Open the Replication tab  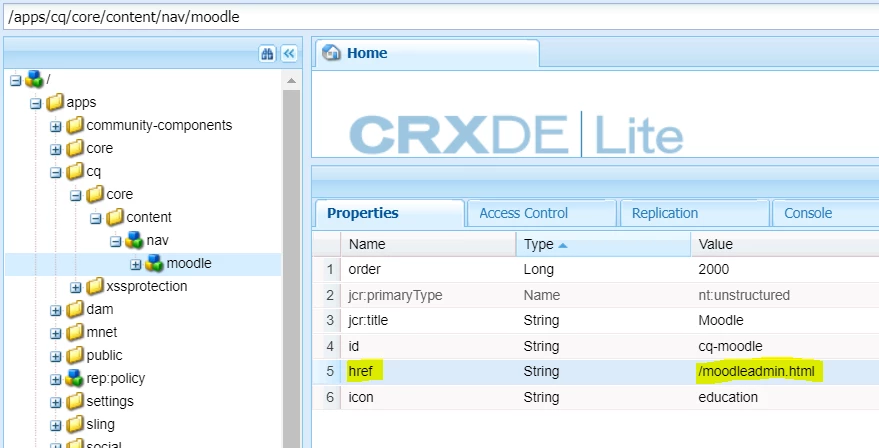(x=693, y=213)
